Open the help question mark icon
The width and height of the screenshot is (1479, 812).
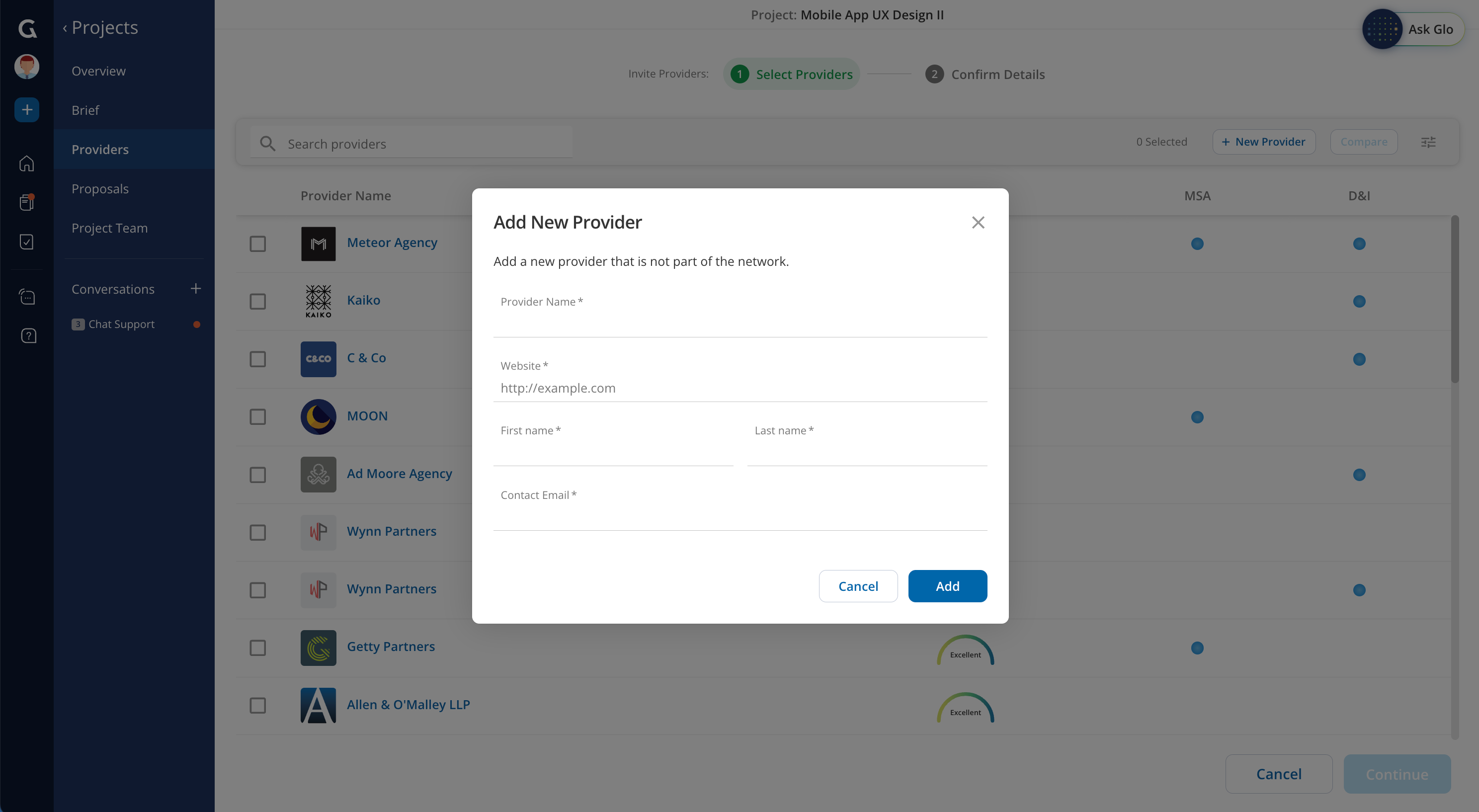(27, 336)
